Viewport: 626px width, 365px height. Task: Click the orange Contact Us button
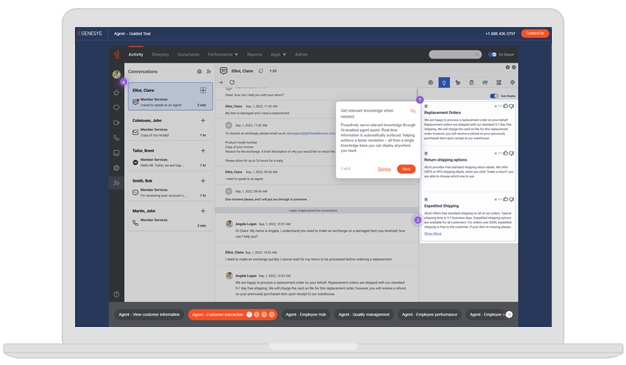click(x=535, y=34)
